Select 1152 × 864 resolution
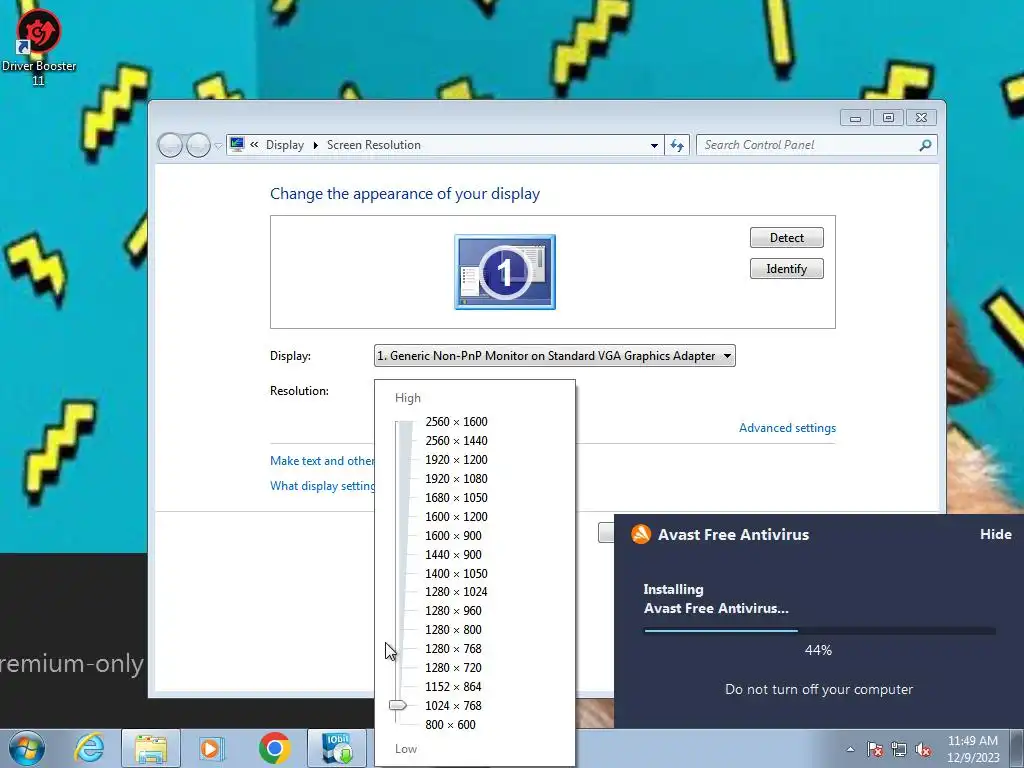 [453, 686]
